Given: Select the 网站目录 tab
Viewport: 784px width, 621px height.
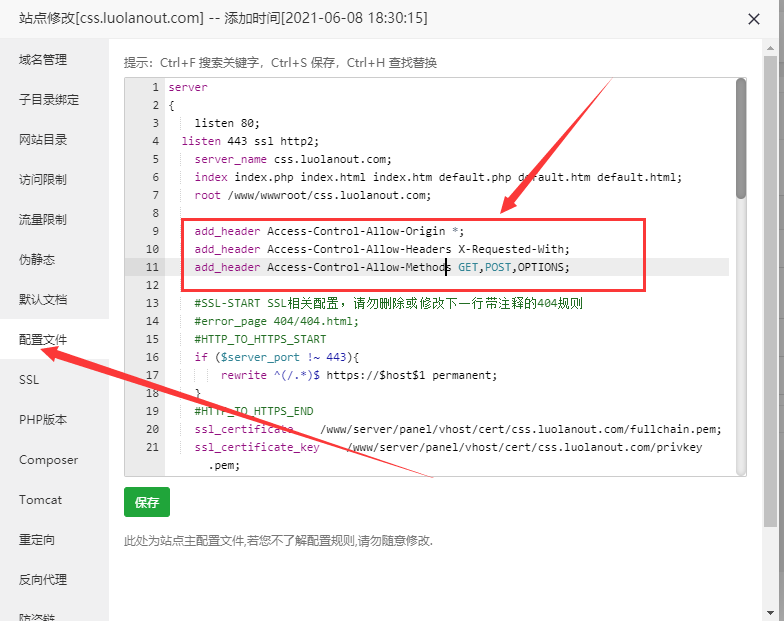Looking at the screenshot, I should (43, 140).
